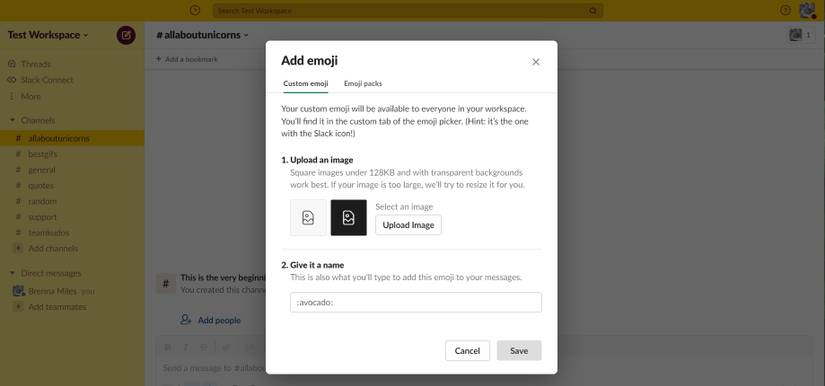Click the Upload Image button
This screenshot has width=825, height=386.
pyautogui.click(x=408, y=225)
